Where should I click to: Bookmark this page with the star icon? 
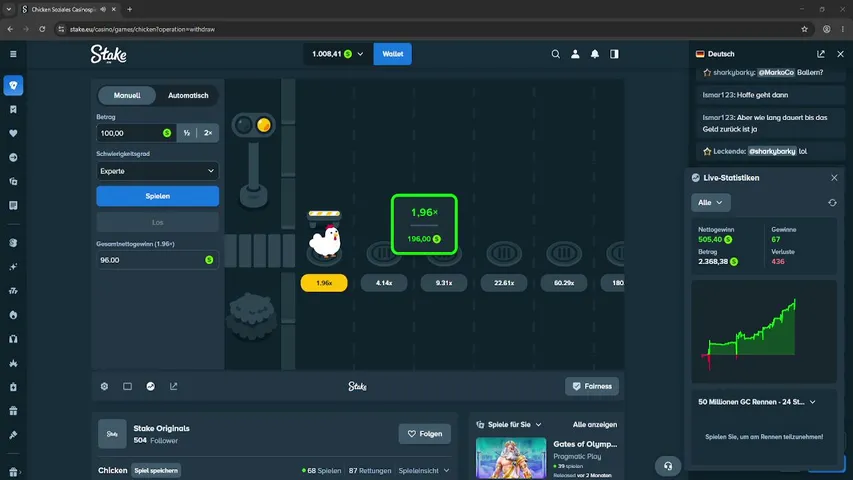(x=805, y=29)
